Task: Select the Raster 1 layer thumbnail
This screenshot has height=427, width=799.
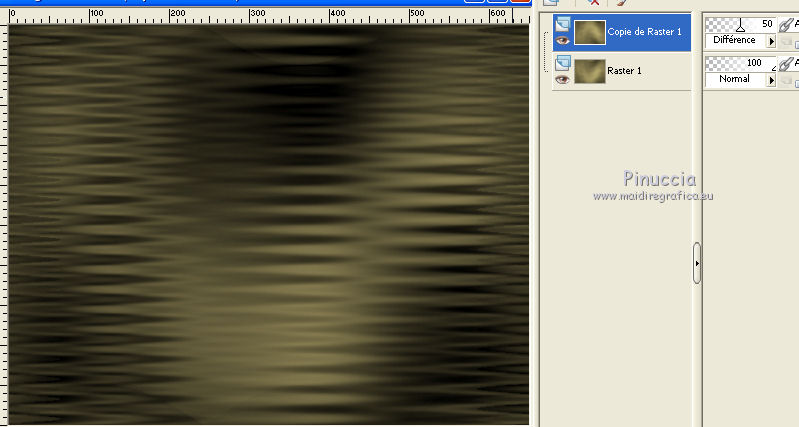Action: [x=590, y=71]
